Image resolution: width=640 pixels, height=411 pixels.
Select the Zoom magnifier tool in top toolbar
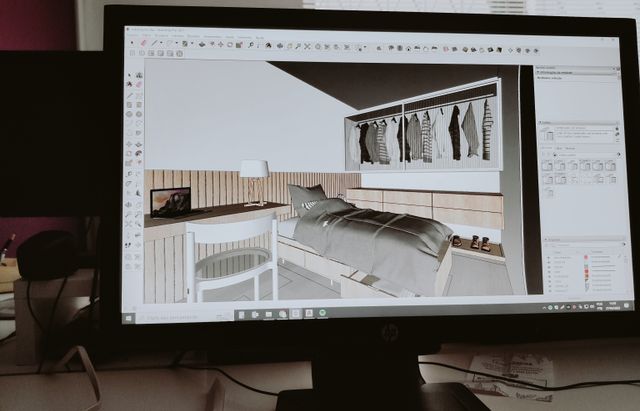pyautogui.click(x=251, y=44)
